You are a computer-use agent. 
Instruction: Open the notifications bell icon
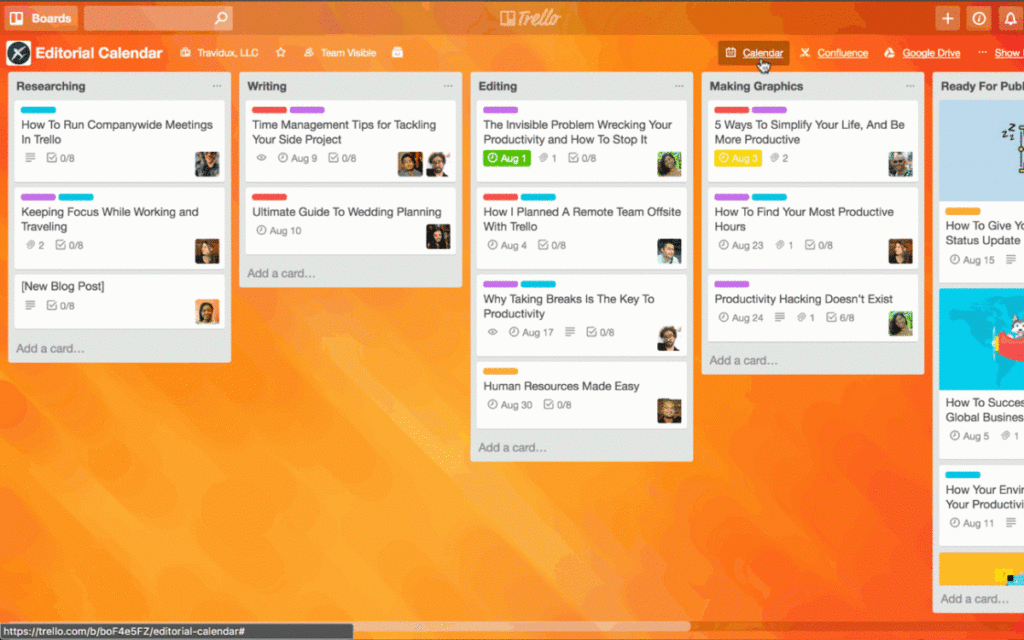point(1010,18)
